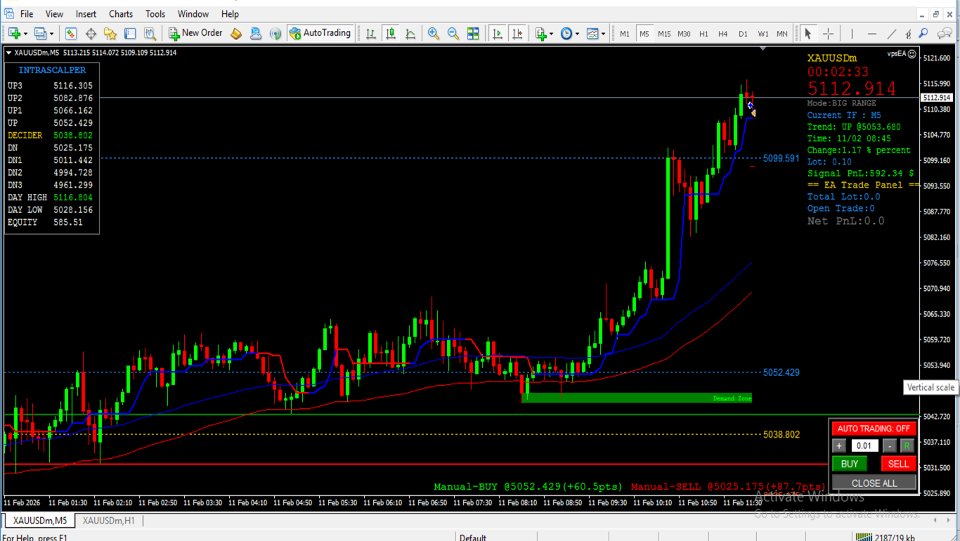Open the Periods clock icon
This screenshot has height=541, width=960.
tap(566, 33)
